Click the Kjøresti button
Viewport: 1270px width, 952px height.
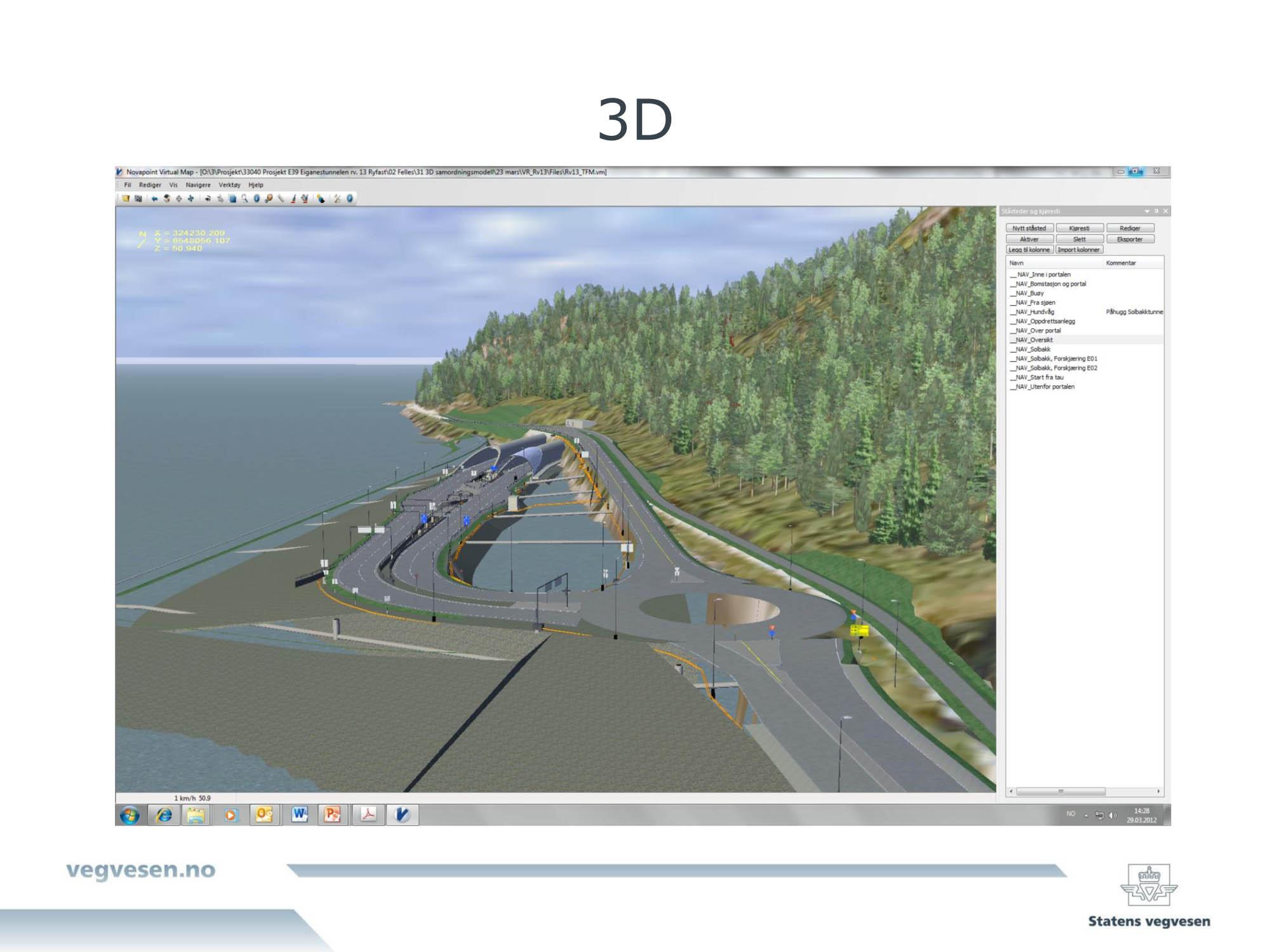[1079, 228]
